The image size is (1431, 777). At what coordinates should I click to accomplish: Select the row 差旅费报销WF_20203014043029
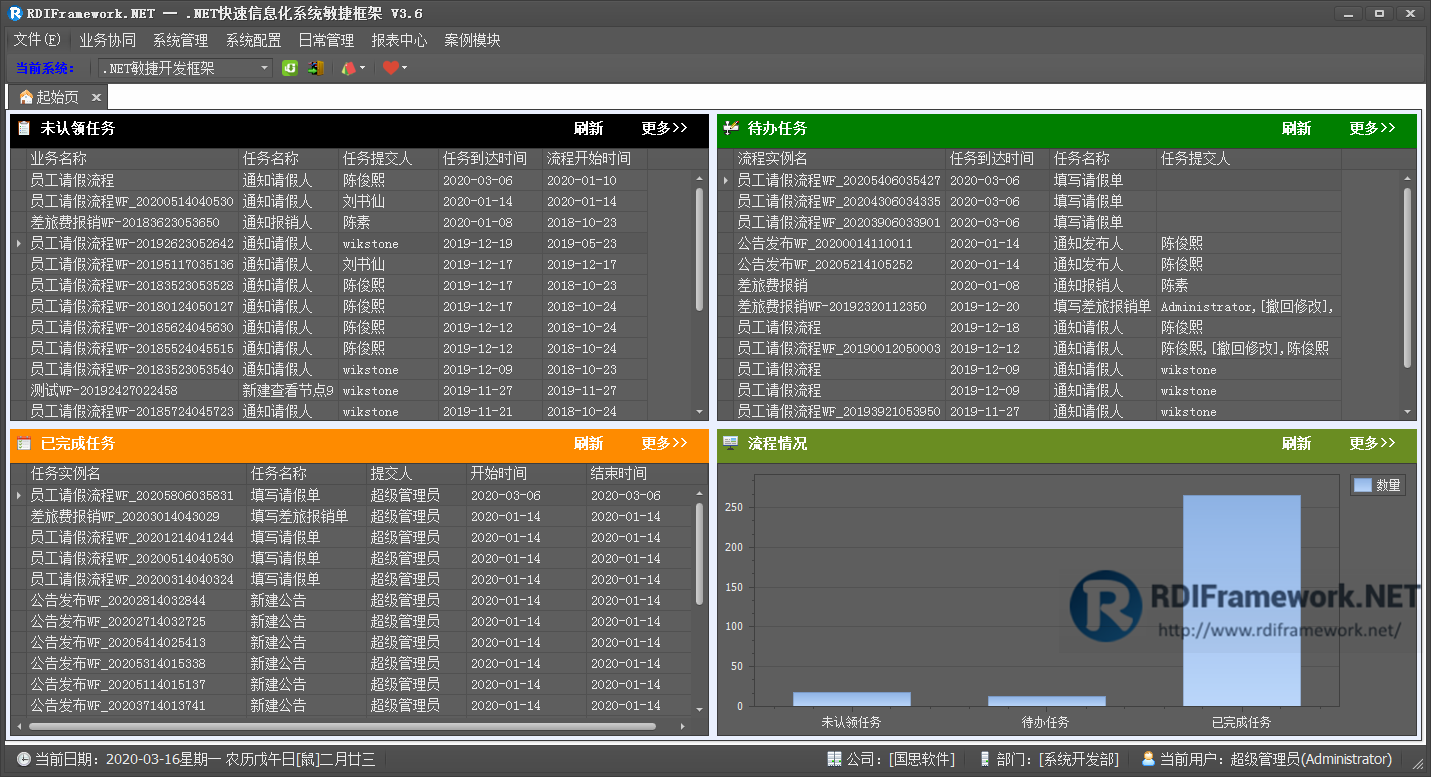click(x=351, y=517)
